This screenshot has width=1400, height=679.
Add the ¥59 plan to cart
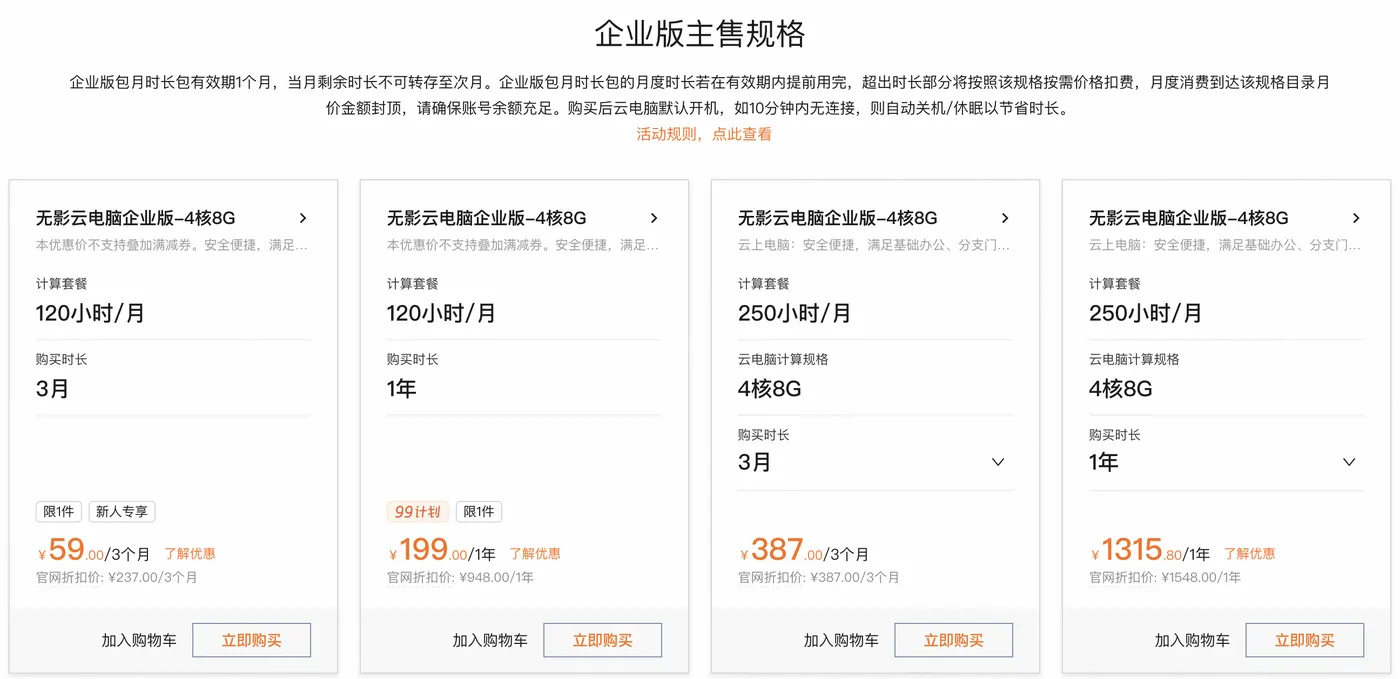pos(139,640)
